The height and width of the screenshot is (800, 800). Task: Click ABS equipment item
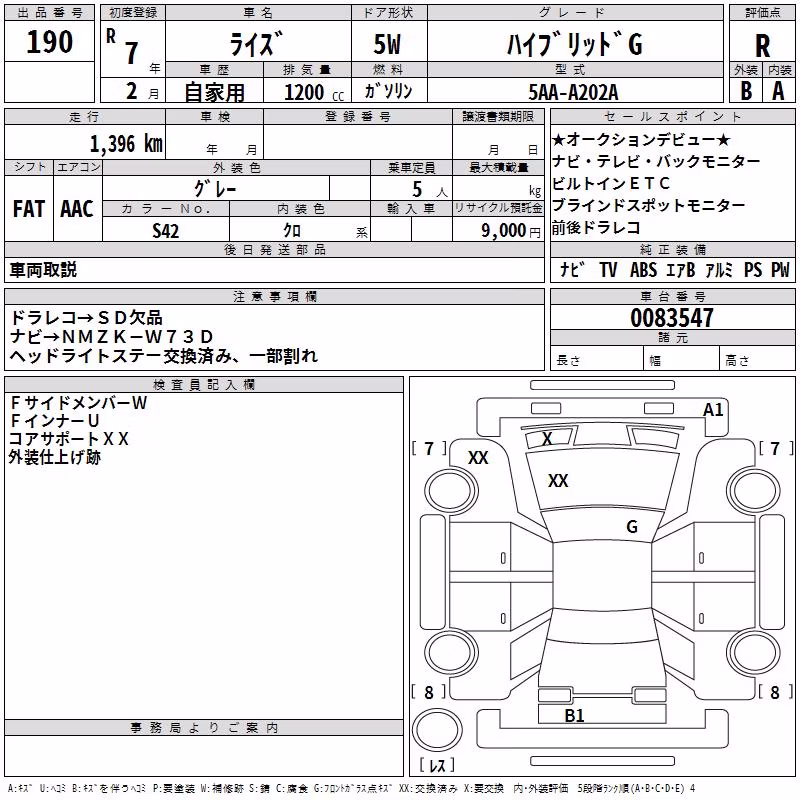click(643, 269)
